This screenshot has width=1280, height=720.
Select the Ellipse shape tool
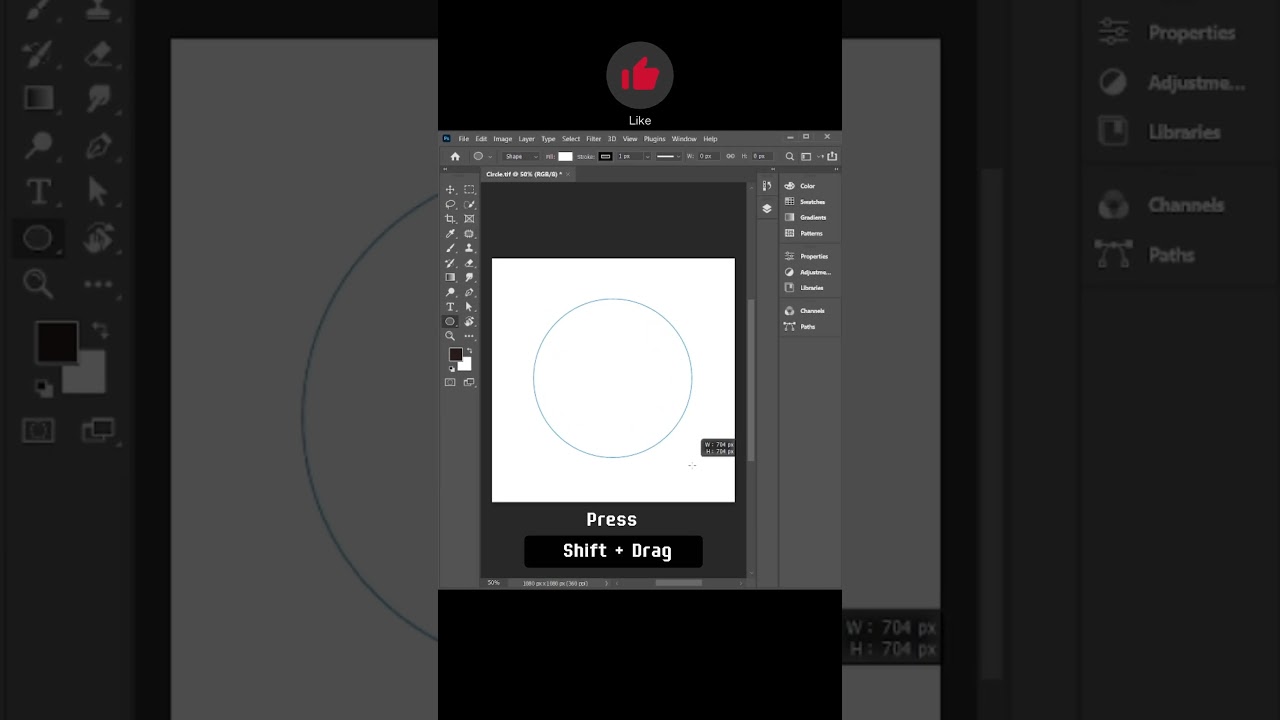[450, 321]
